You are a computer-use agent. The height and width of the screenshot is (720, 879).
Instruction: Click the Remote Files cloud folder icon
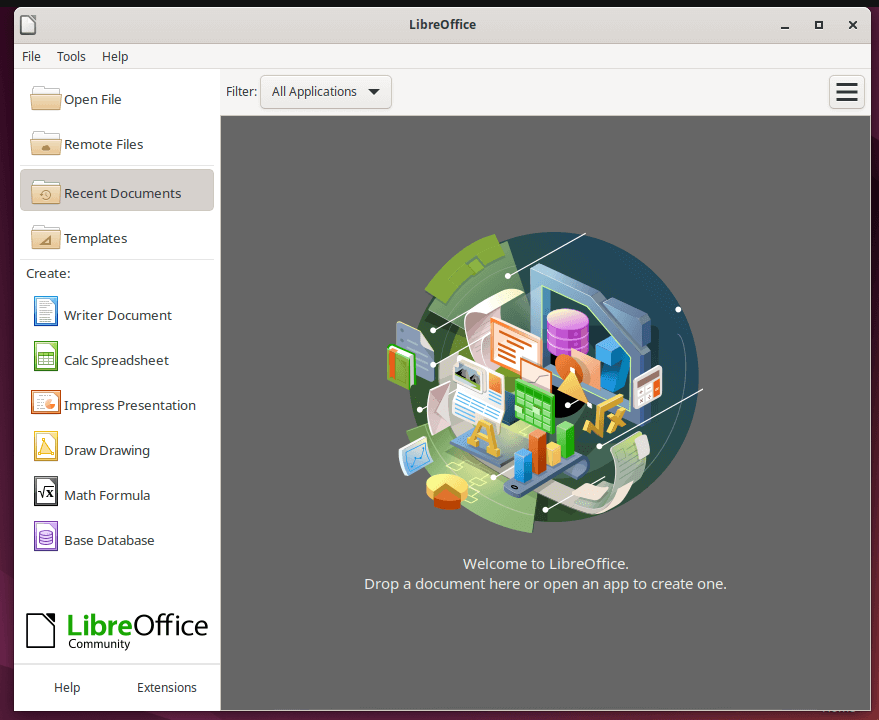[45, 144]
